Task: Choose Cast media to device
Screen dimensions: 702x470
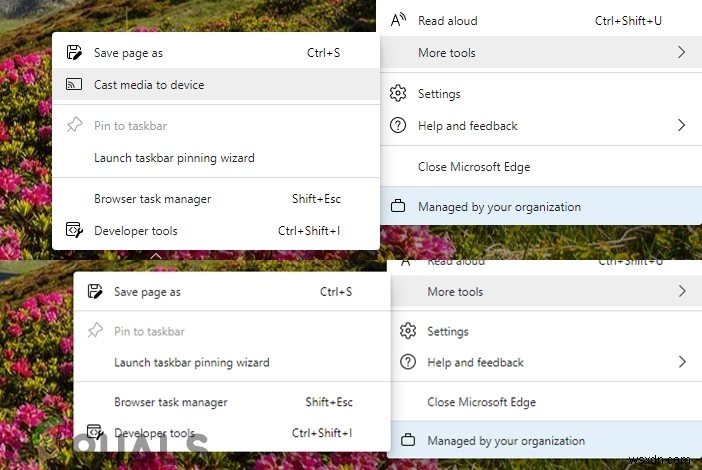Action: [149, 85]
